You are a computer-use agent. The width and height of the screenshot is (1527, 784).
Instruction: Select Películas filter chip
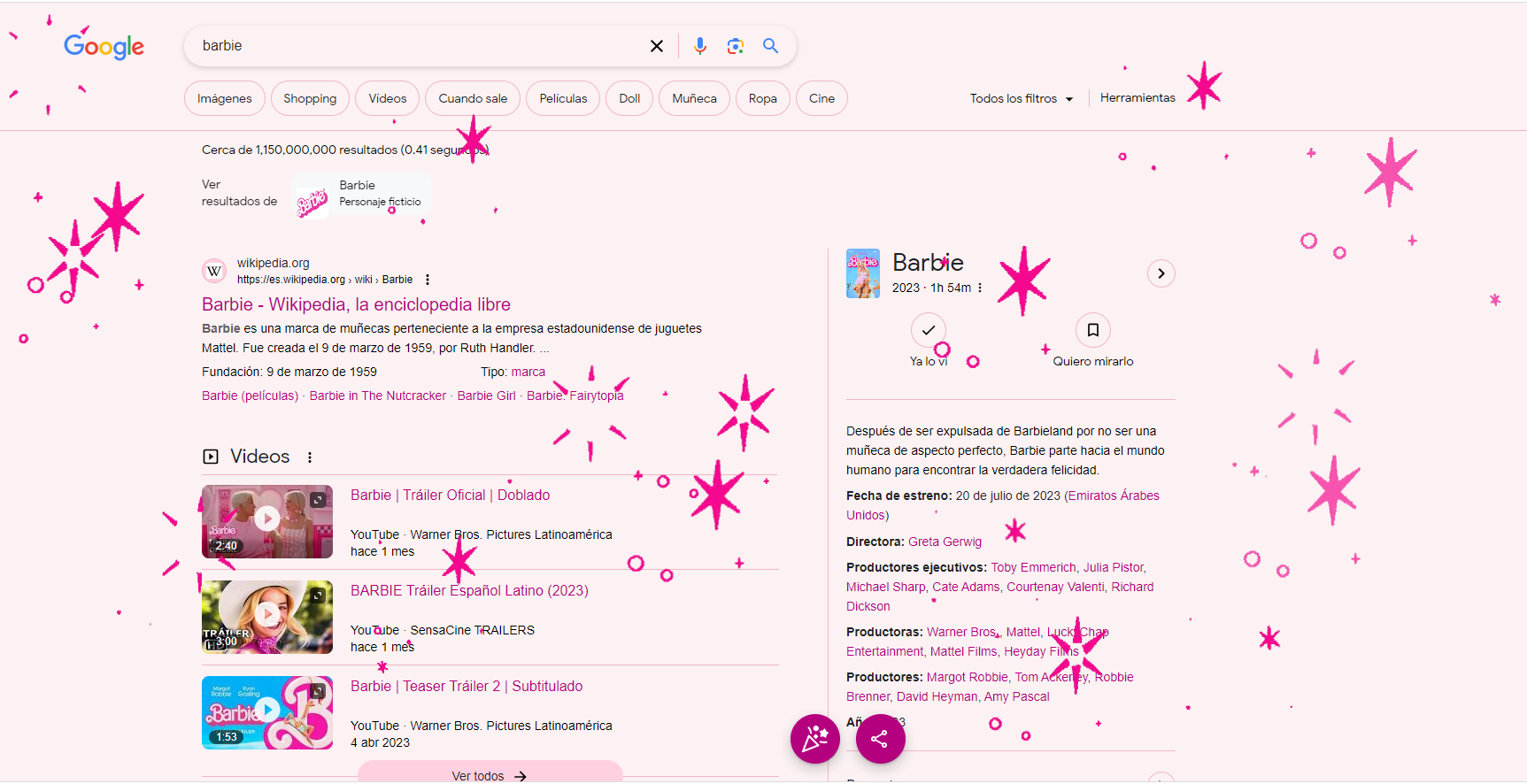coord(563,98)
